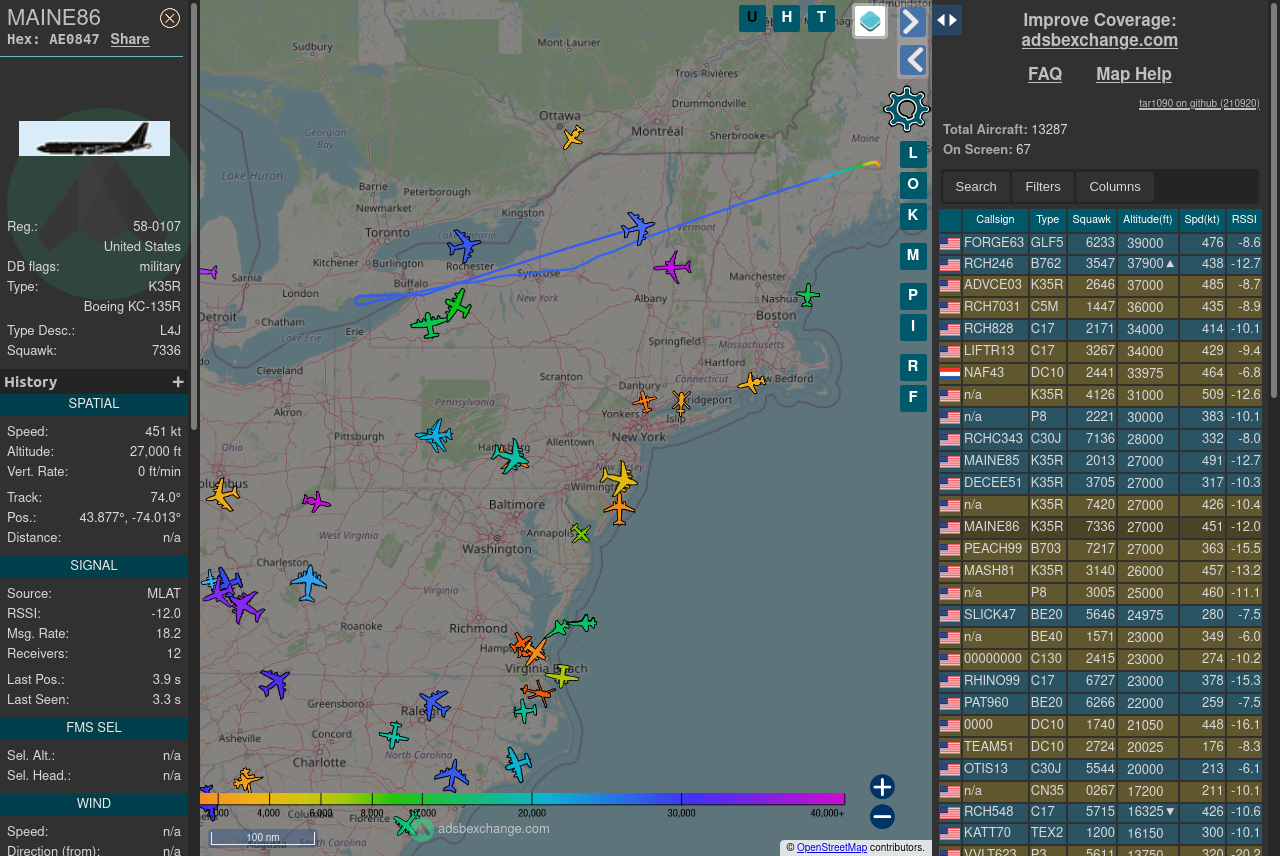The width and height of the screenshot is (1280, 856).
Task: Click the purple aircraft icon near Albany
Action: pyautogui.click(x=672, y=267)
